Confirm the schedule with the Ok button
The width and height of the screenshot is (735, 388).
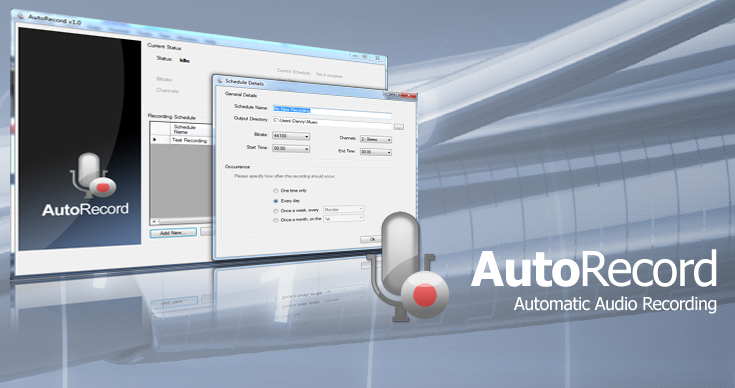[371, 239]
